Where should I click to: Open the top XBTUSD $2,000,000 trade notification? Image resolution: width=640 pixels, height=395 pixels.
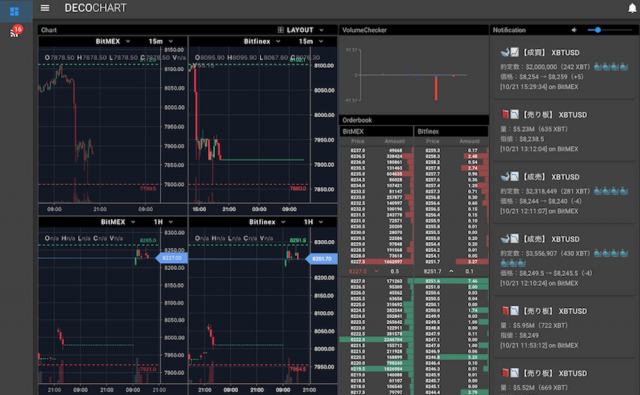click(x=564, y=69)
